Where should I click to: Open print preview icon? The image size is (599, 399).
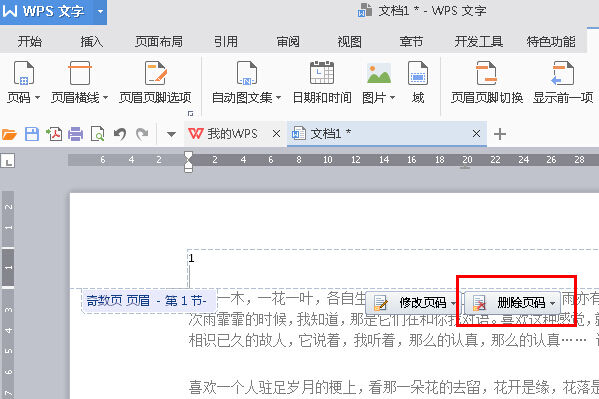click(x=97, y=134)
